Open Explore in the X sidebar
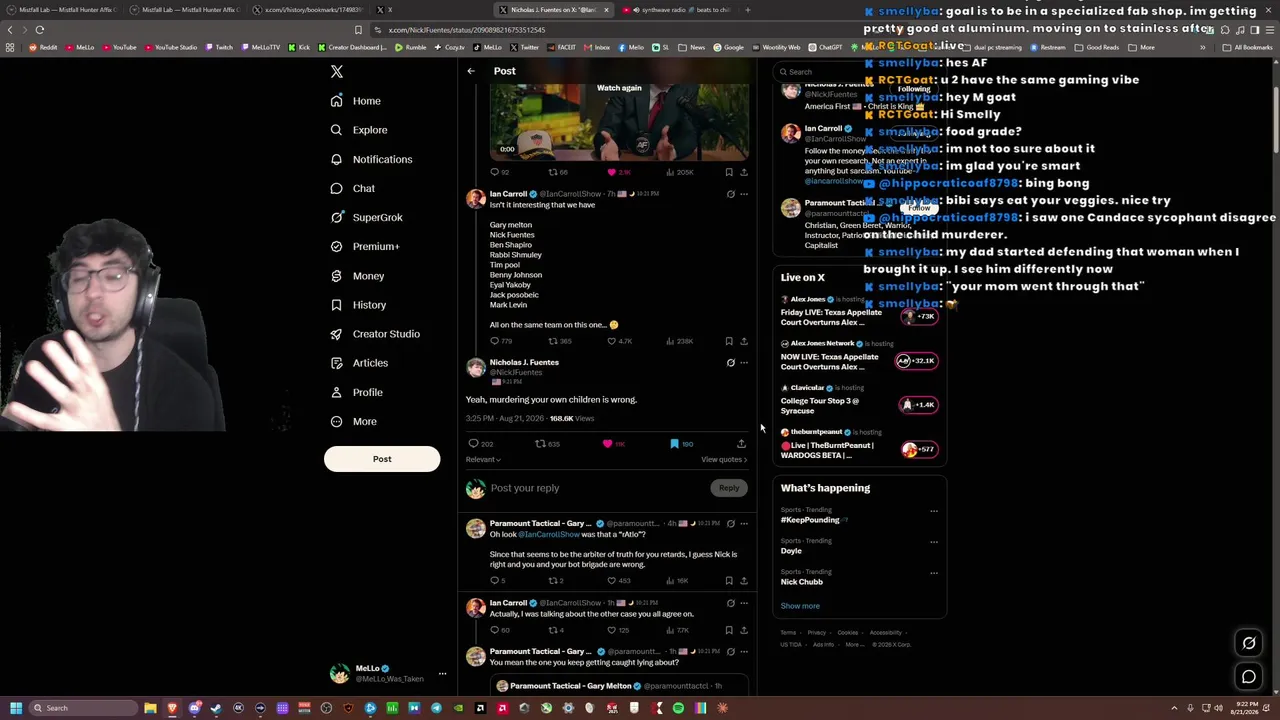This screenshot has height=720, width=1280. coord(359,130)
